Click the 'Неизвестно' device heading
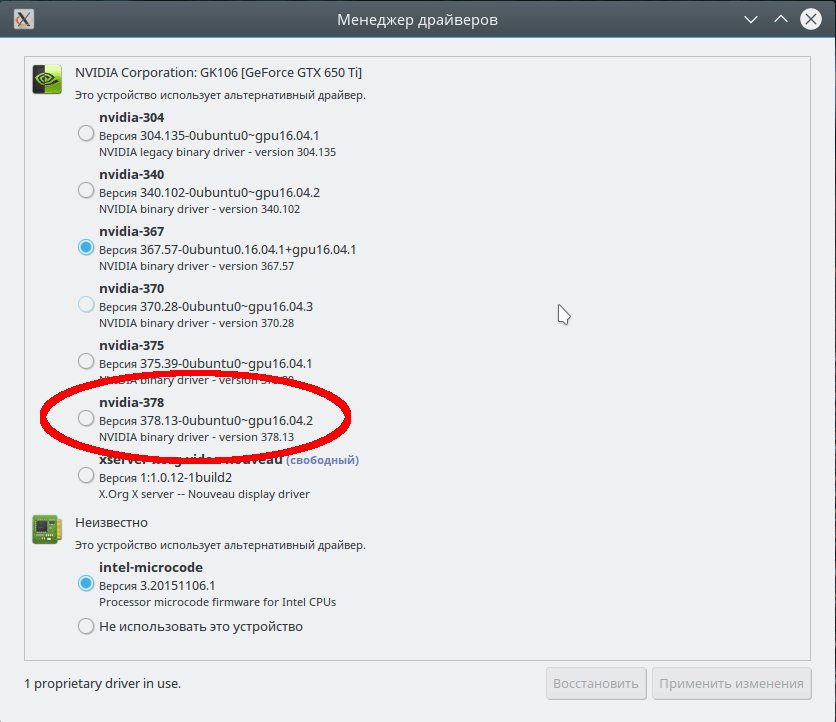 [111, 523]
